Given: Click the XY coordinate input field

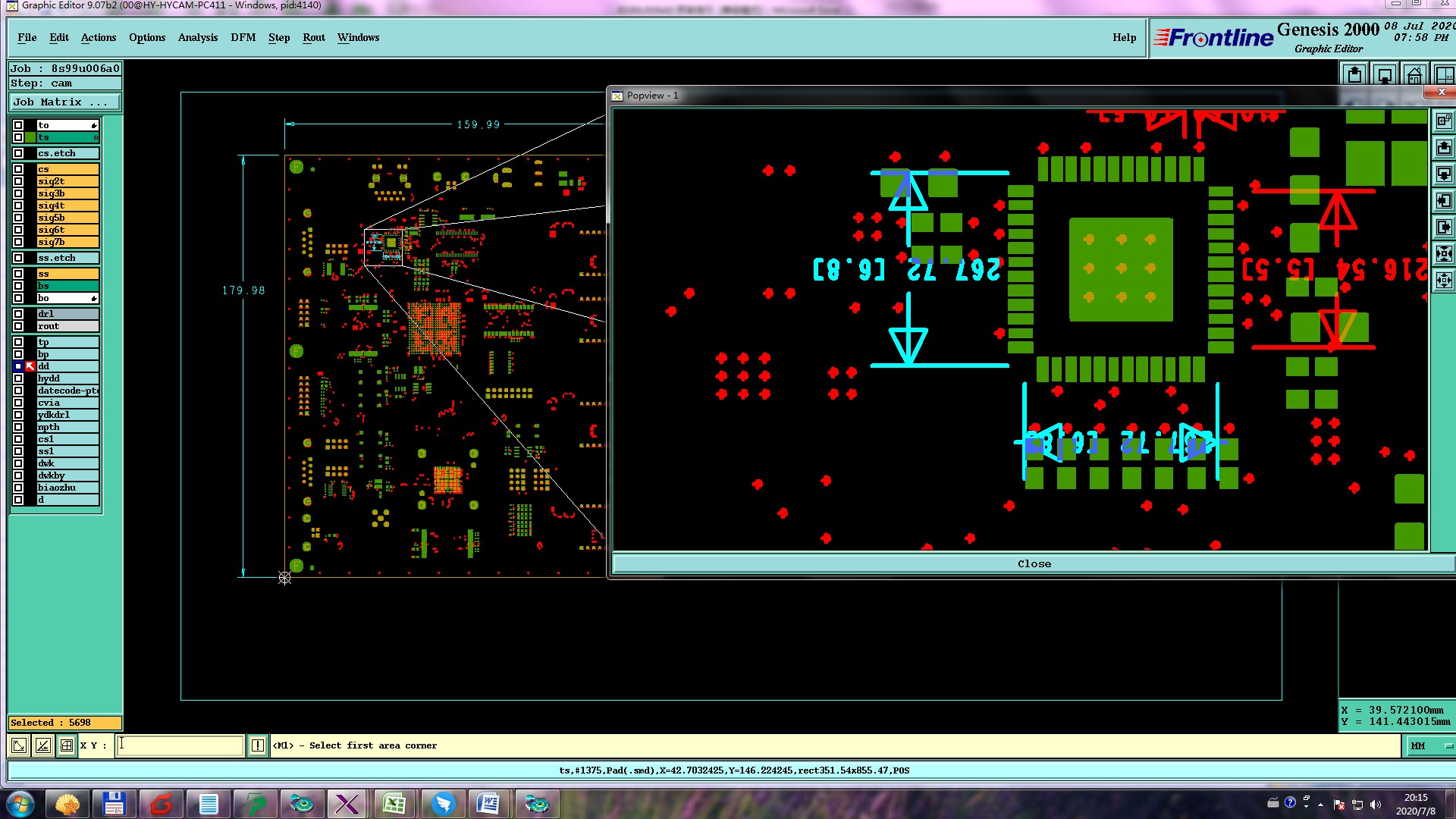Looking at the screenshot, I should point(180,745).
